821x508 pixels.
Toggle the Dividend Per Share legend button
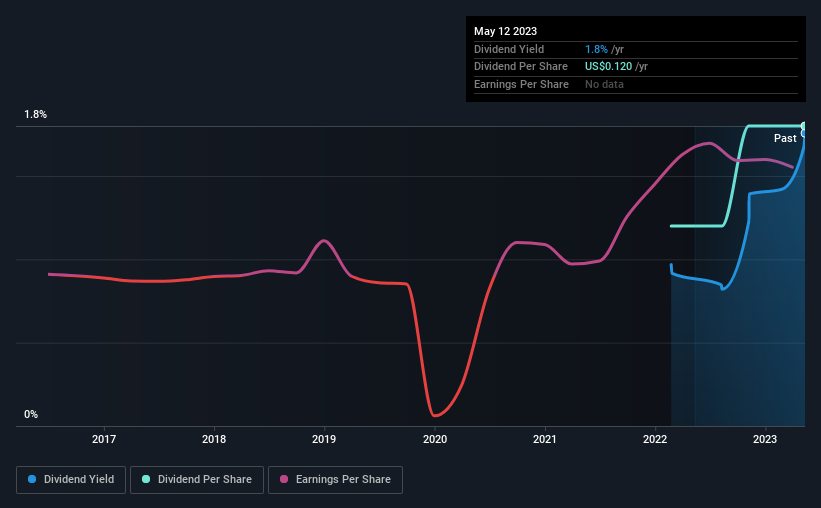tap(197, 480)
